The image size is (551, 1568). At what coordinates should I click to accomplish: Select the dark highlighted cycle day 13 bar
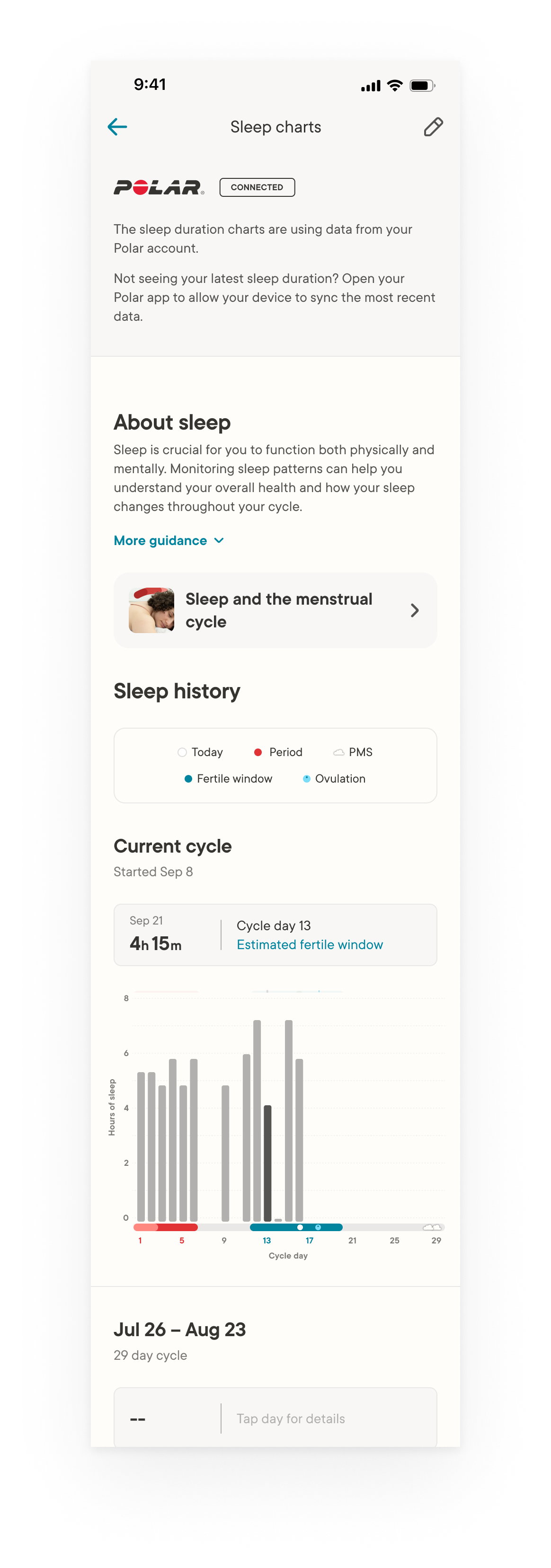267,1163
